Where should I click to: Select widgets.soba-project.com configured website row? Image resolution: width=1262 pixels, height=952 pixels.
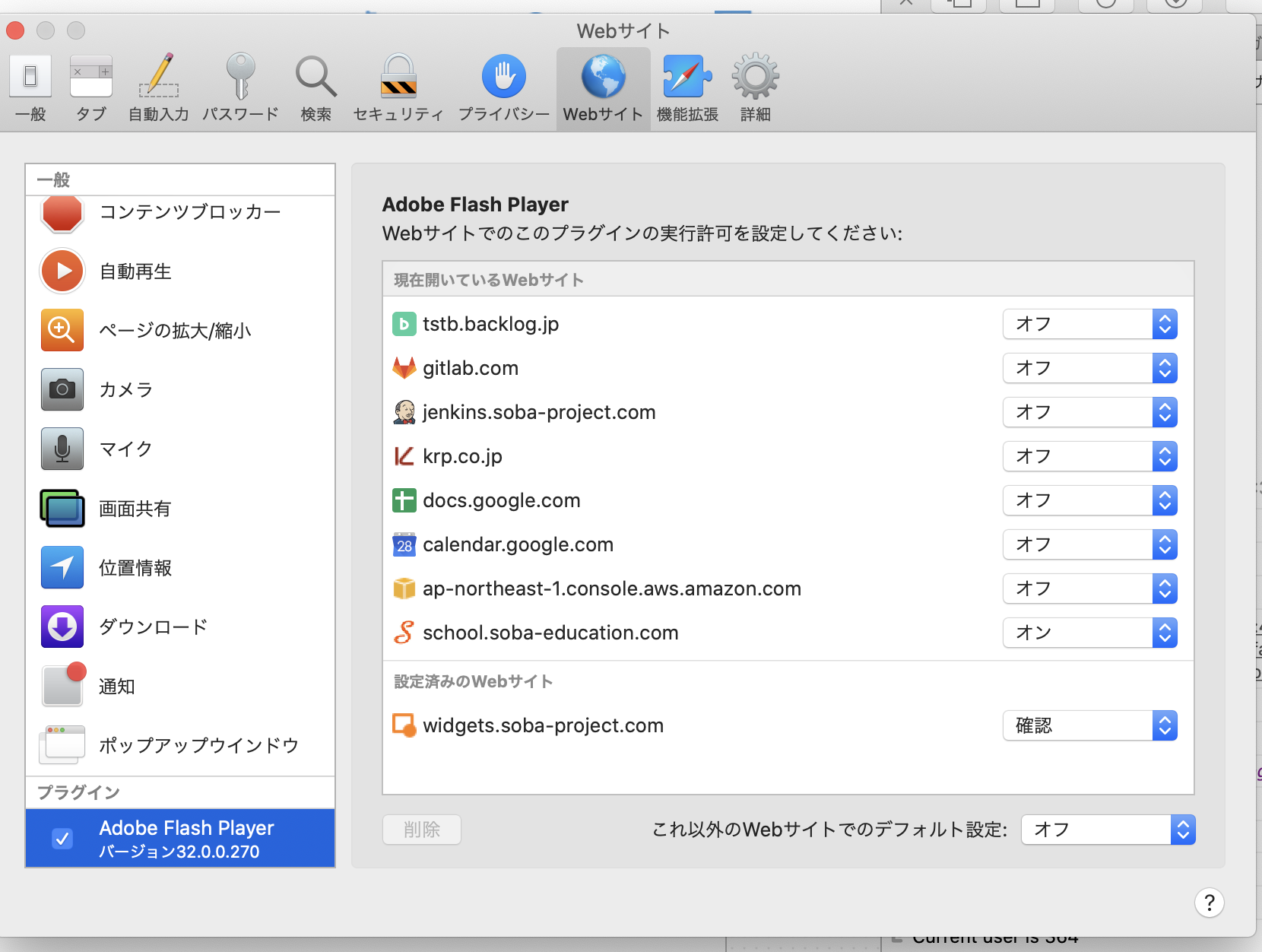[788, 726]
